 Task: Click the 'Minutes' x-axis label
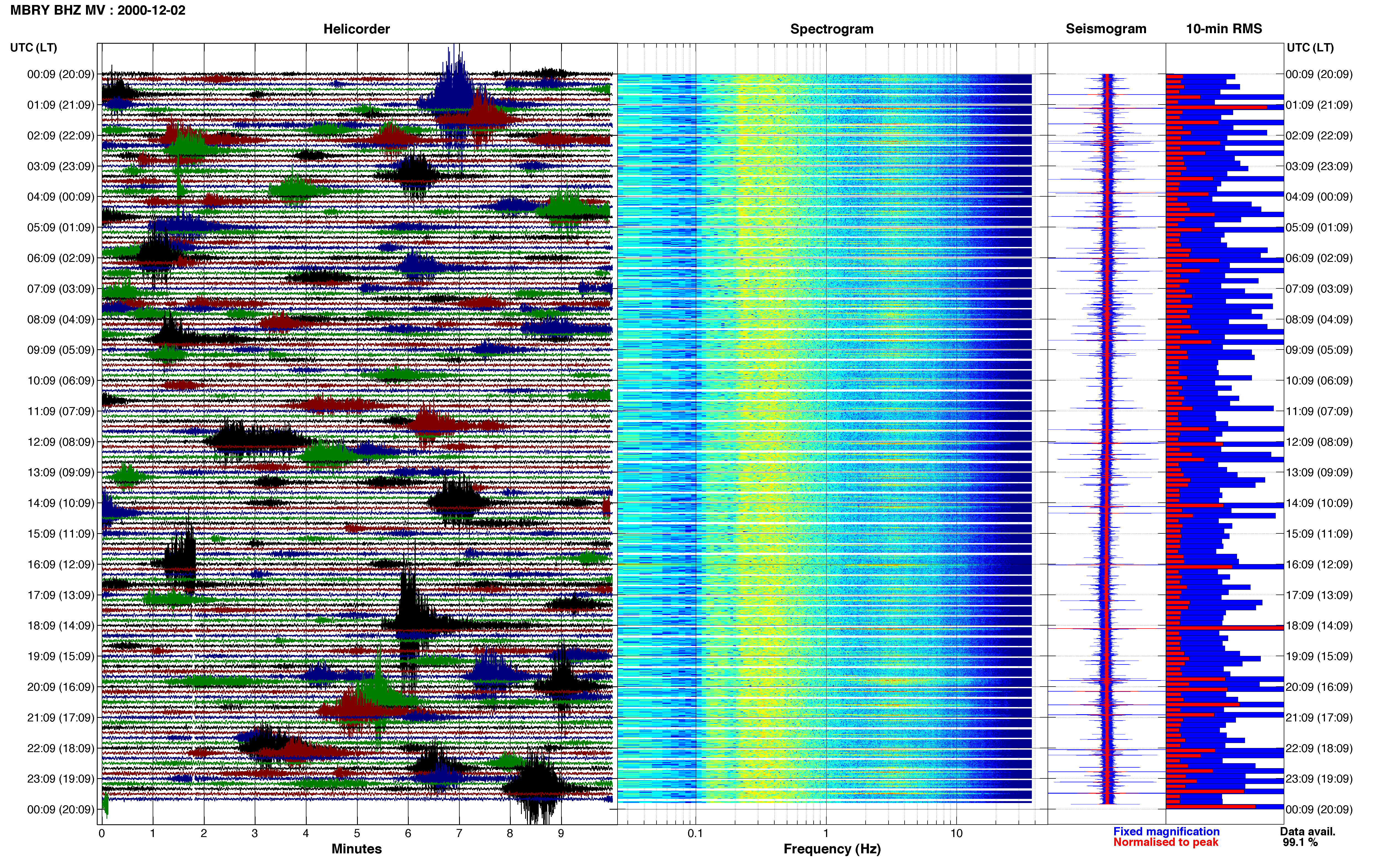356,848
